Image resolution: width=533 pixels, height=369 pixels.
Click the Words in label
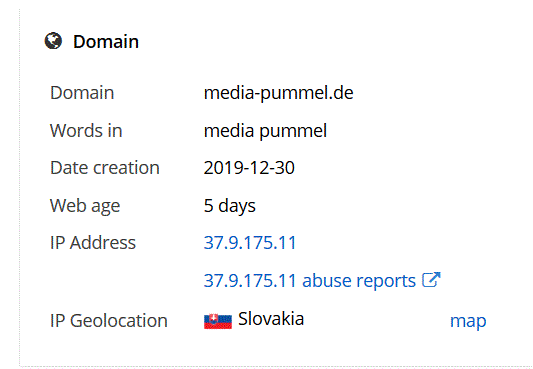[86, 130]
